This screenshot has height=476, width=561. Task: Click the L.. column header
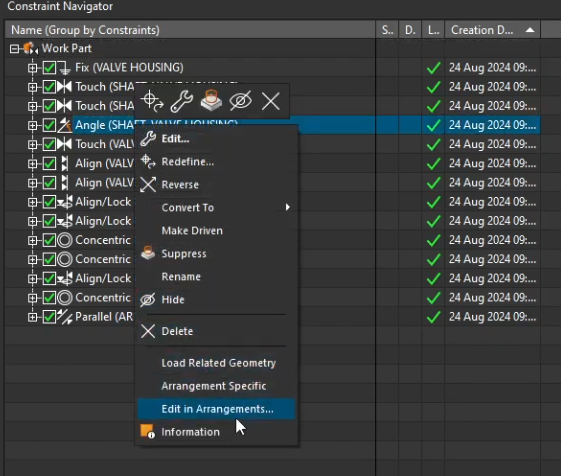point(433,30)
